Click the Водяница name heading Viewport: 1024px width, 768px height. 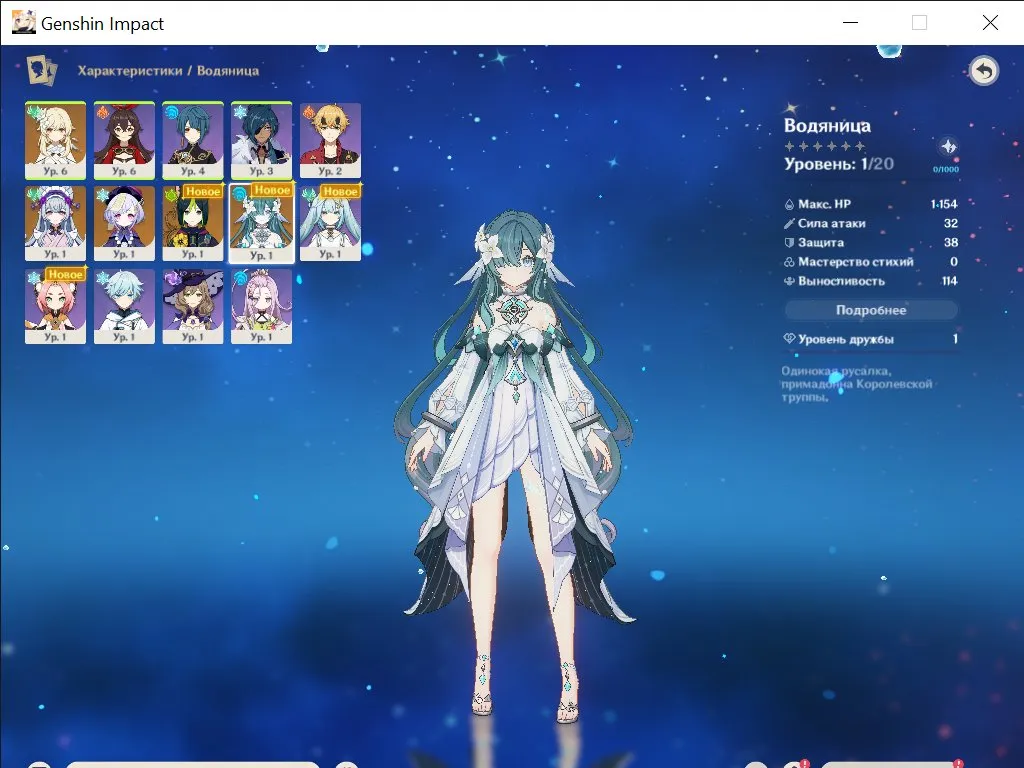pyautogui.click(x=827, y=125)
